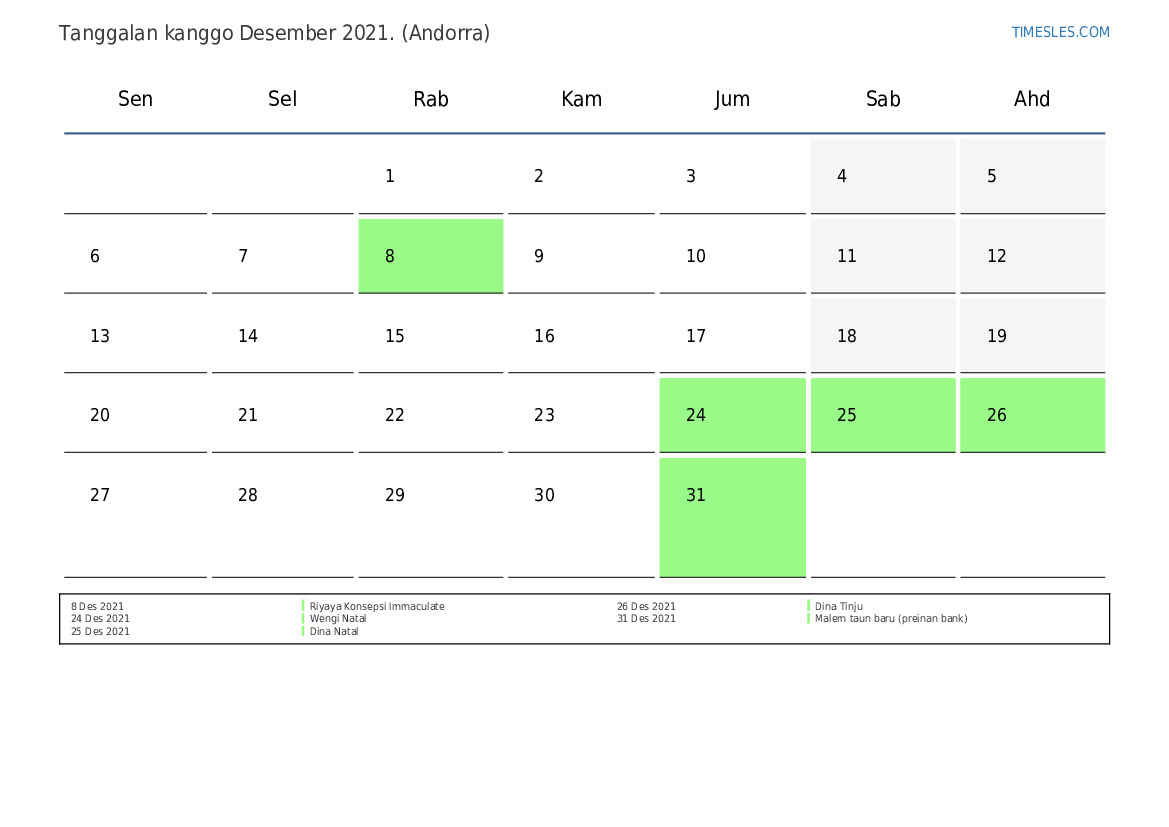This screenshot has height=827, width=1169.
Task: Select highlighted holiday cell 24
Action: [x=732, y=415]
